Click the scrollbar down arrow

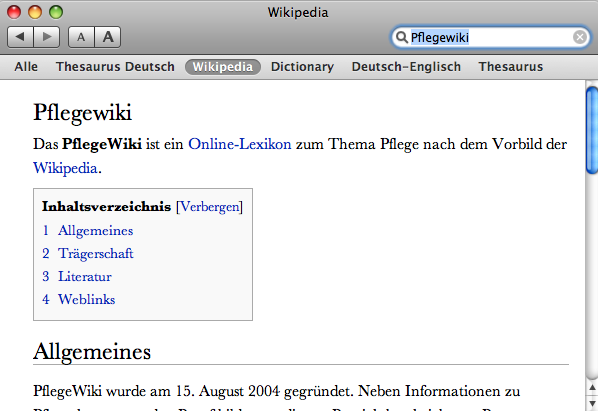pos(592,403)
